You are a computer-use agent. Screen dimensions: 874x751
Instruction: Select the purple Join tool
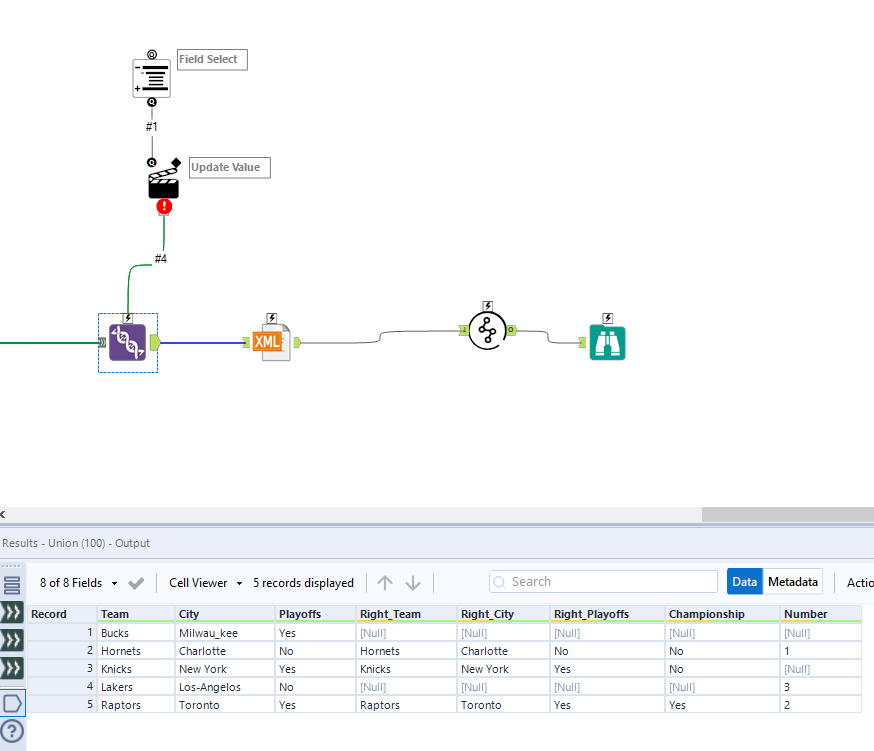click(127, 341)
